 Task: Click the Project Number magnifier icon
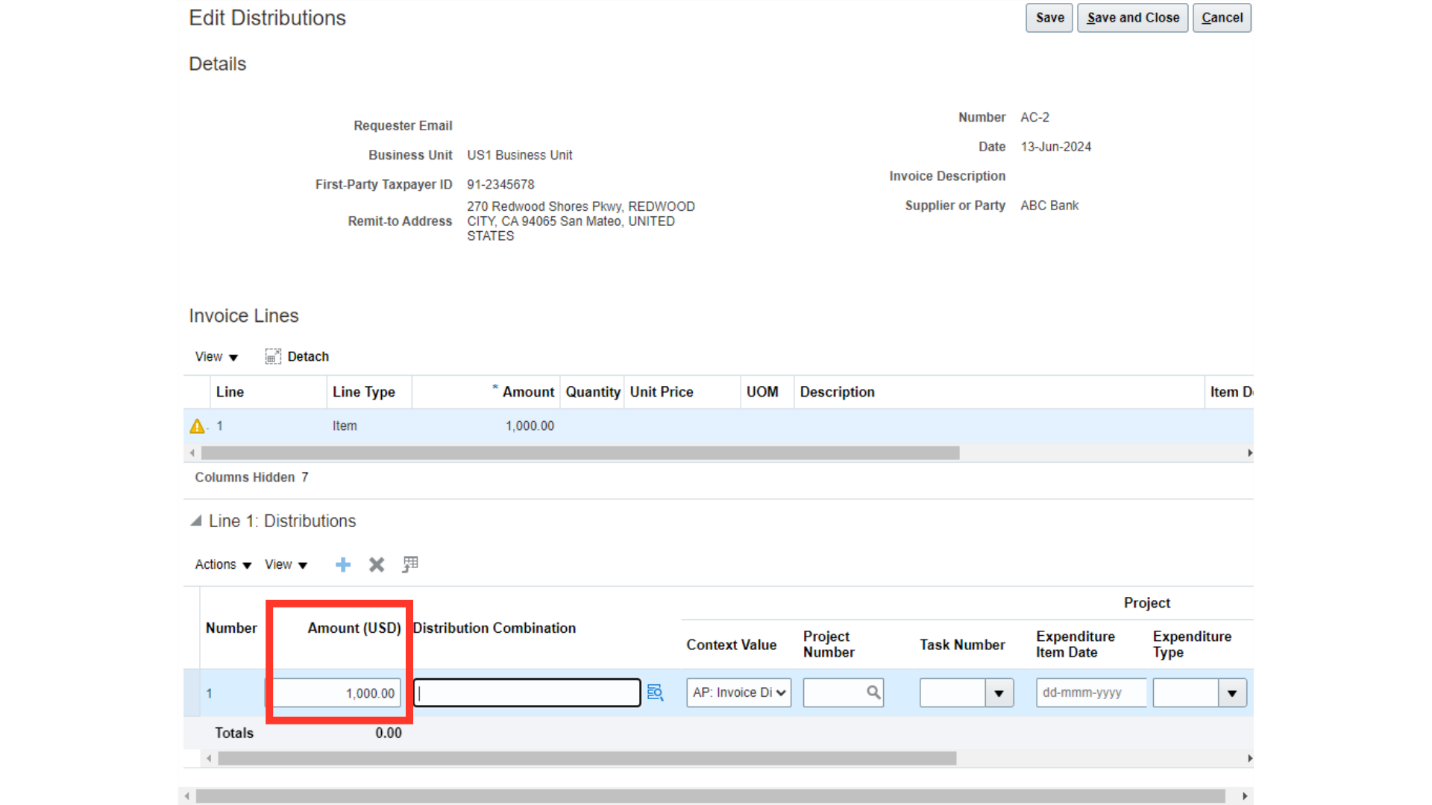873,692
